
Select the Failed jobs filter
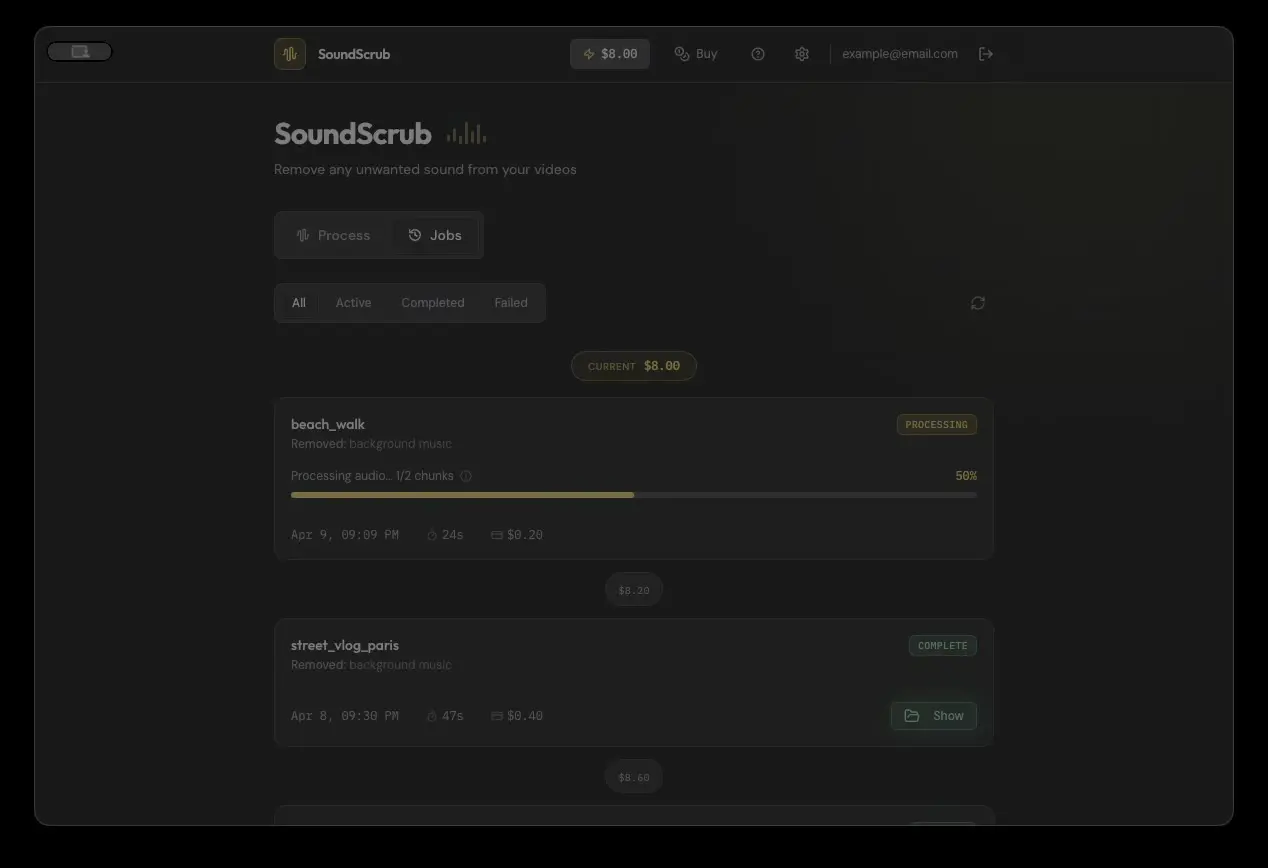click(x=511, y=303)
